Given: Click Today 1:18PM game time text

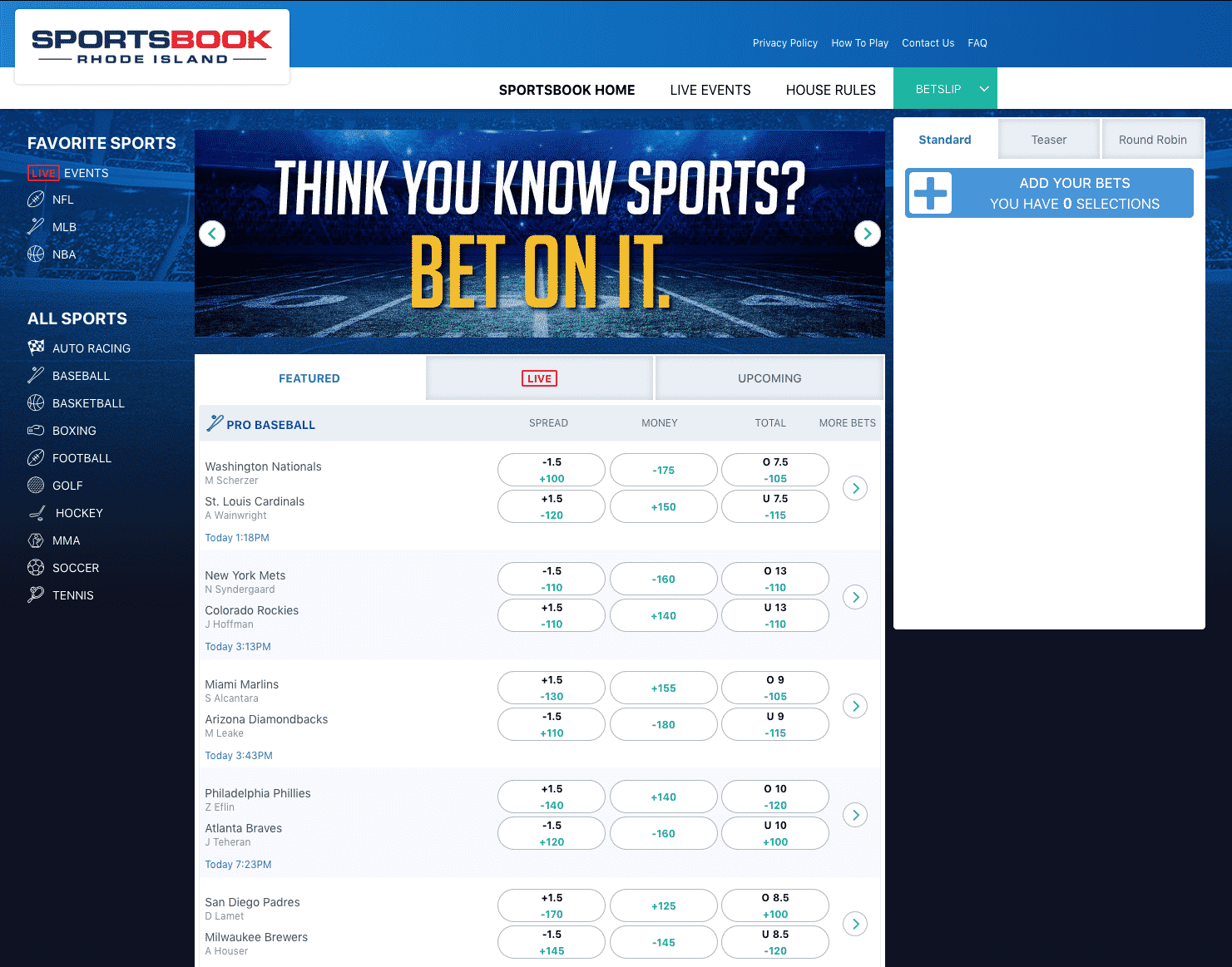Looking at the screenshot, I should 237,538.
